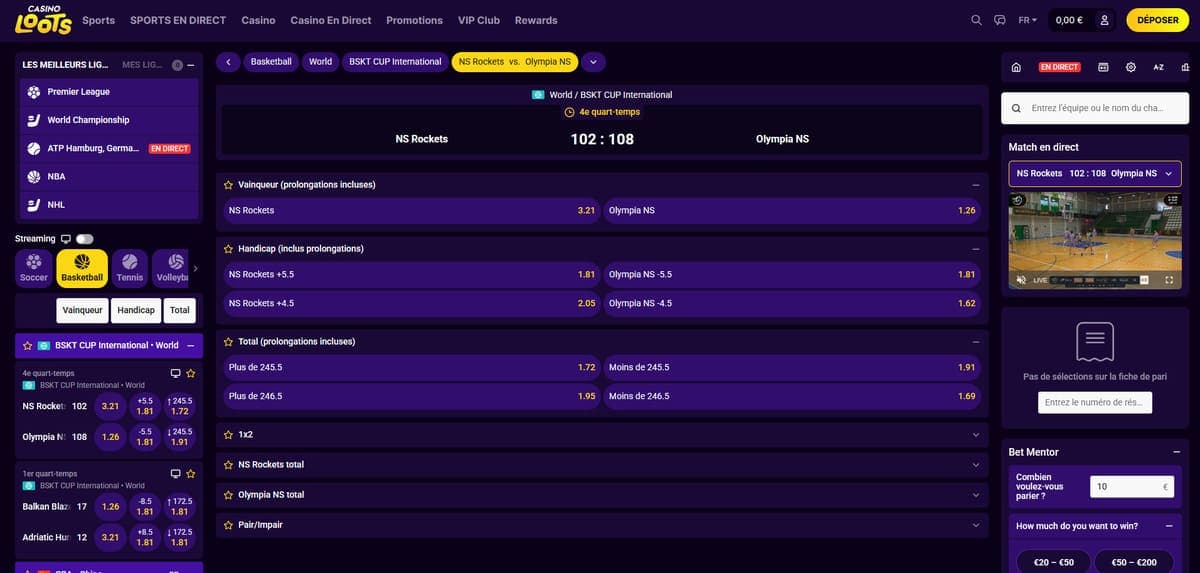
Task: Click the reservation number input field
Action: pos(1095,402)
